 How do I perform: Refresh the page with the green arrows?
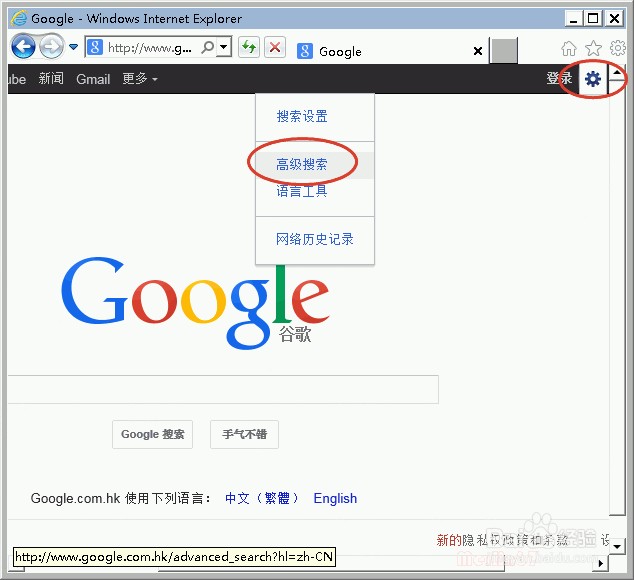249,48
